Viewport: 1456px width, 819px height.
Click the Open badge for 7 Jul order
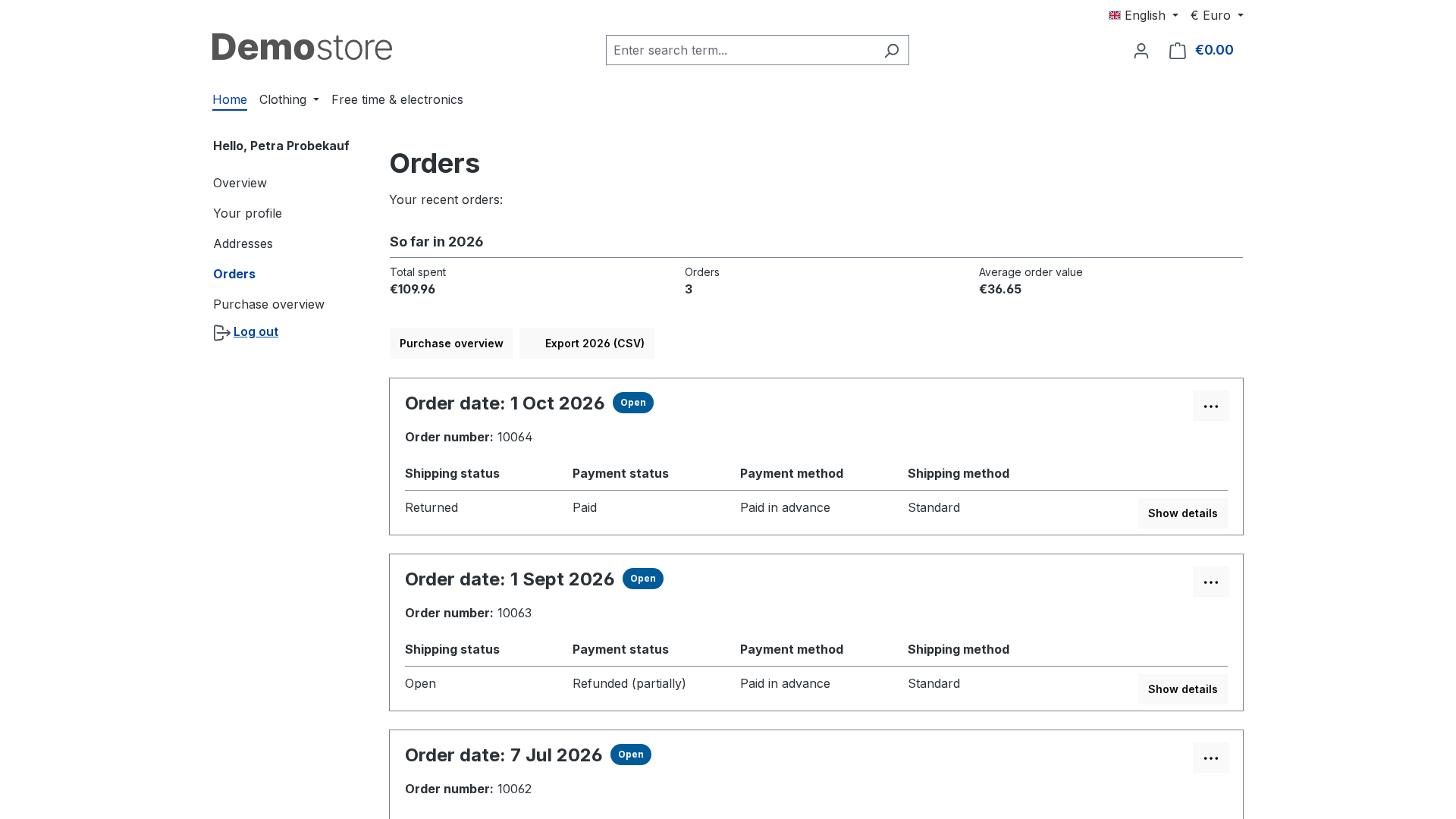(x=631, y=755)
